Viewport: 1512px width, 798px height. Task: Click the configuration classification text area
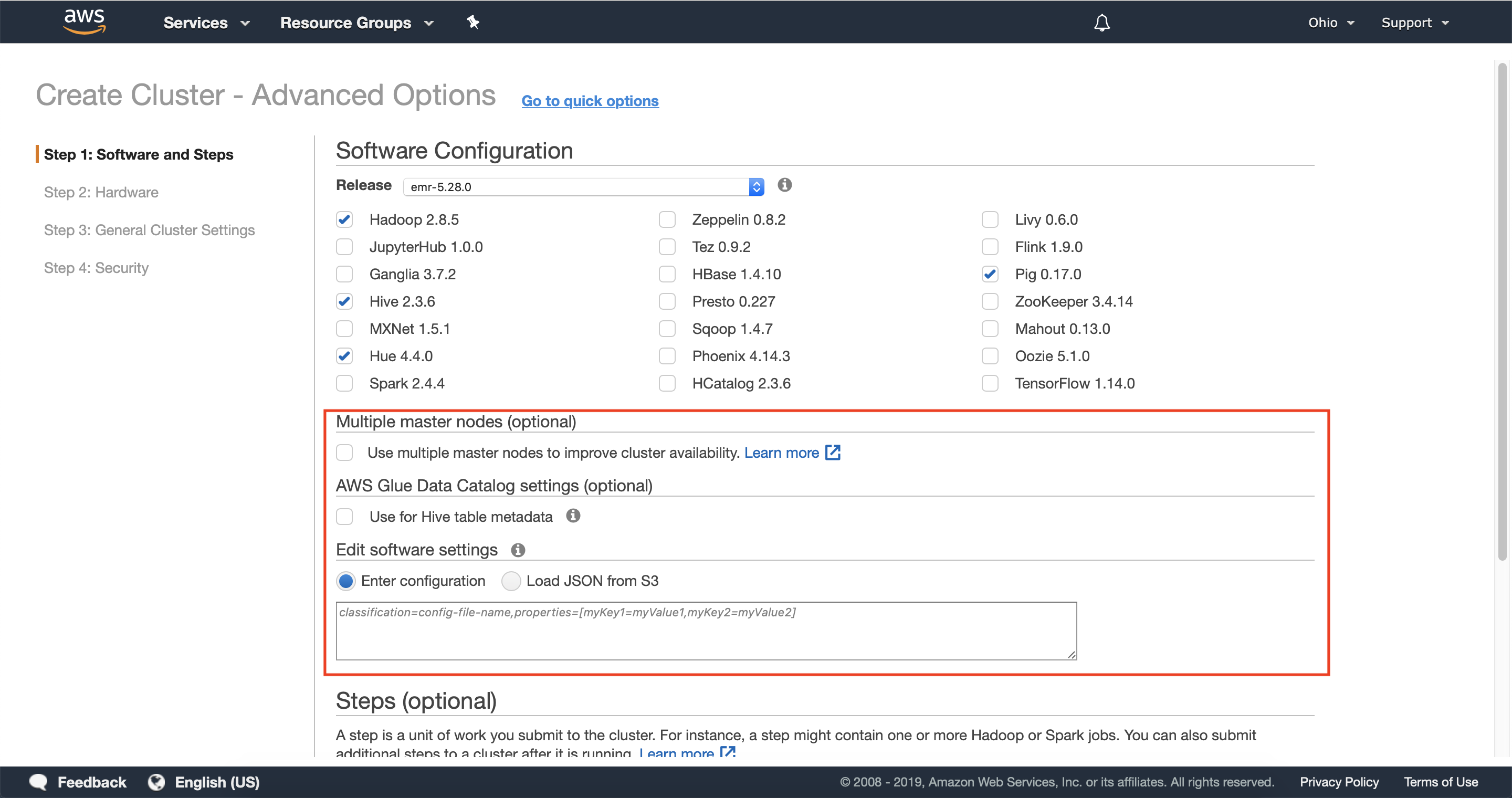[706, 631]
